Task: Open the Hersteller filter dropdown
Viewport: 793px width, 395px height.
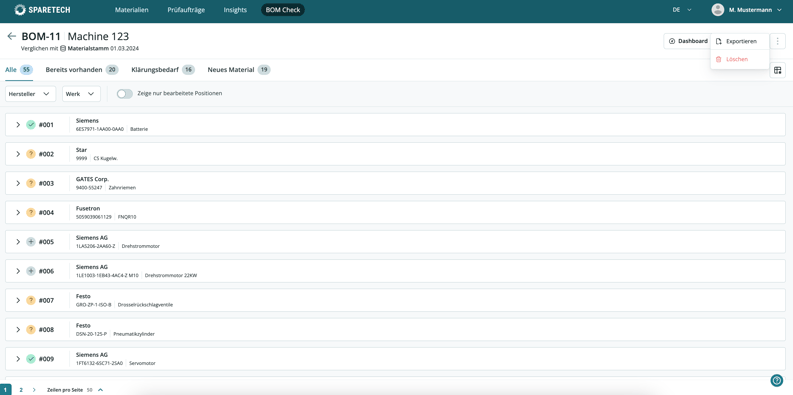Action: click(30, 94)
